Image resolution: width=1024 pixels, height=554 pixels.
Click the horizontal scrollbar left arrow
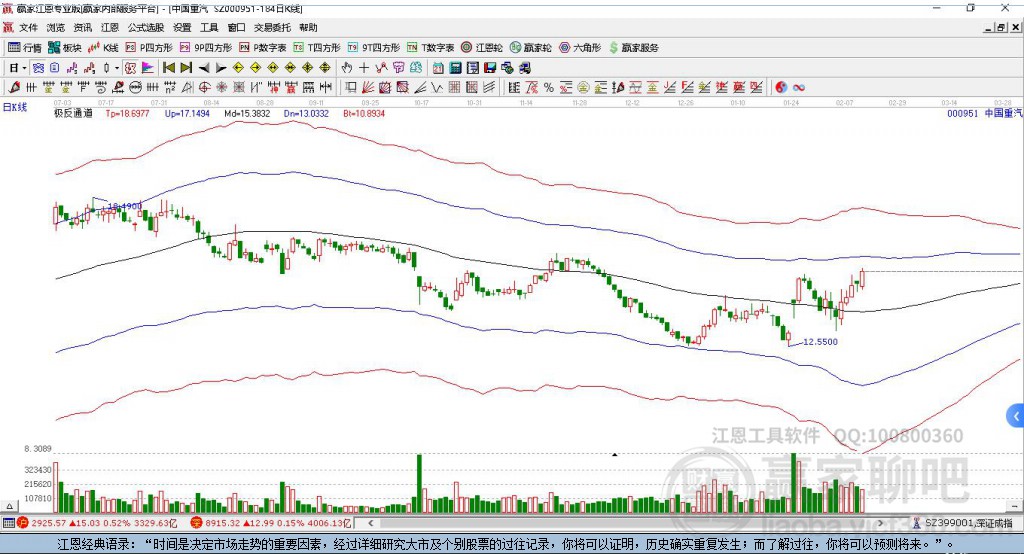pyautogui.click(x=370, y=523)
